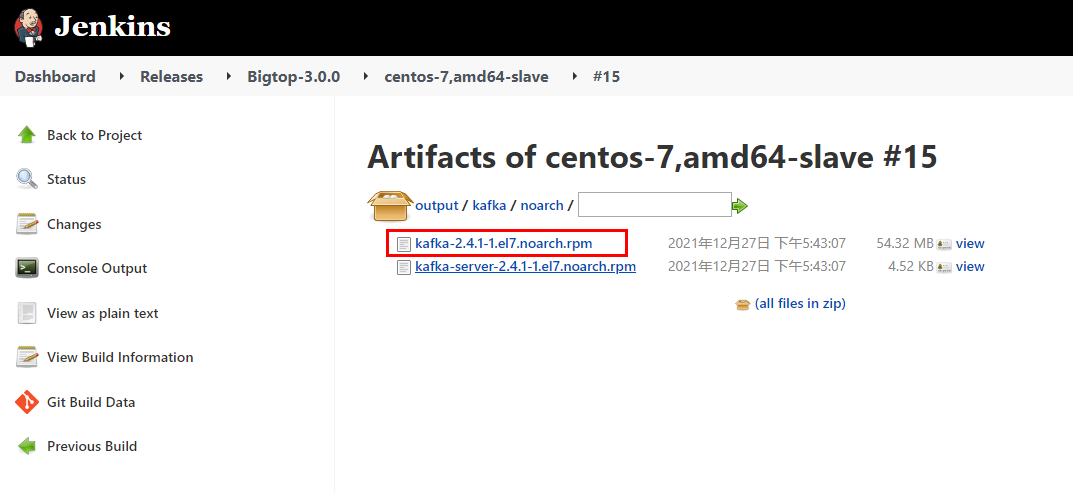Image resolution: width=1073 pixels, height=492 pixels.
Task: Click the Changes notepad icon
Action: (27, 224)
